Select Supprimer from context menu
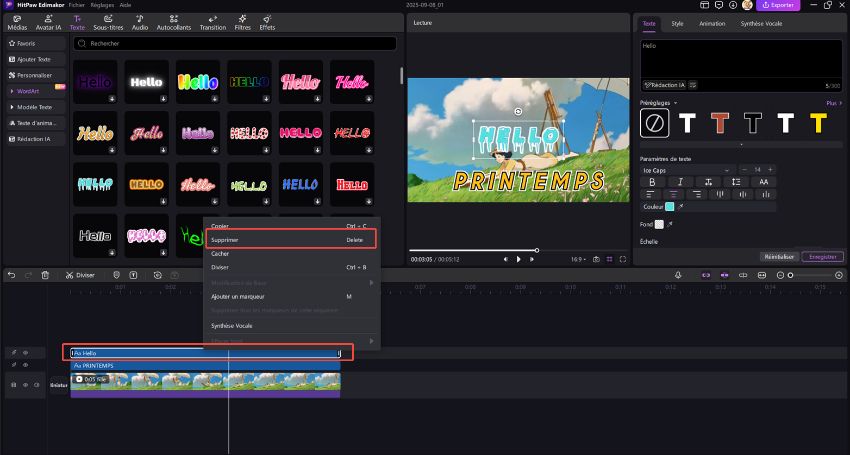 click(x=291, y=240)
